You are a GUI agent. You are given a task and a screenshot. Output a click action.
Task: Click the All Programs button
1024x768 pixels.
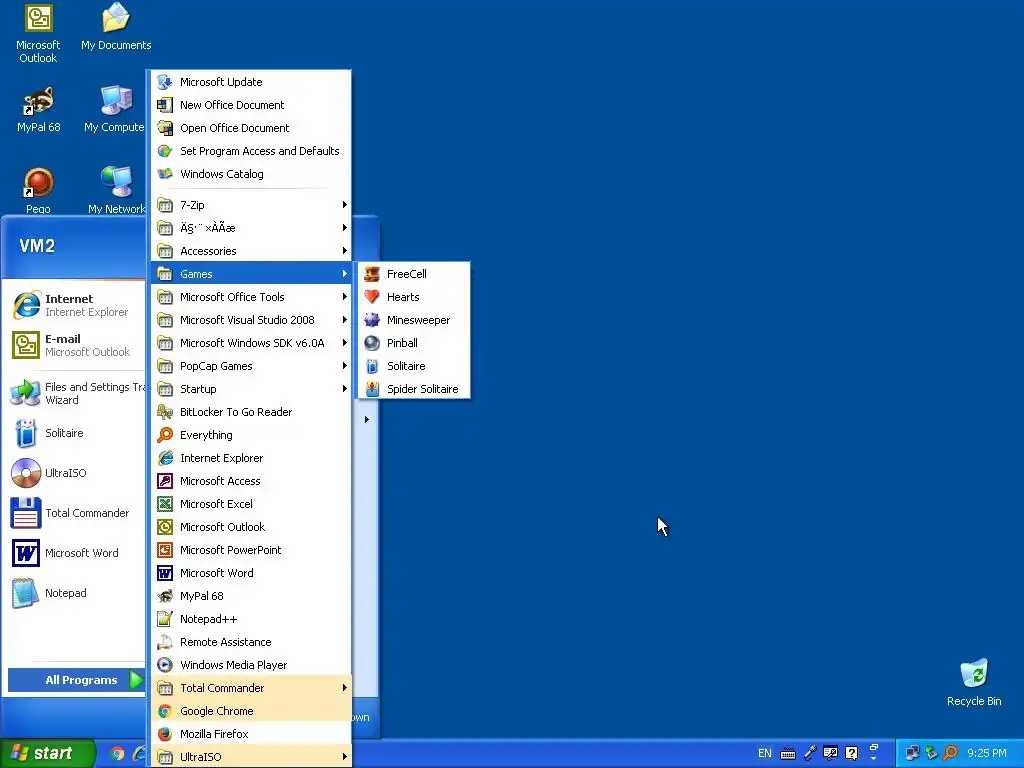76,680
